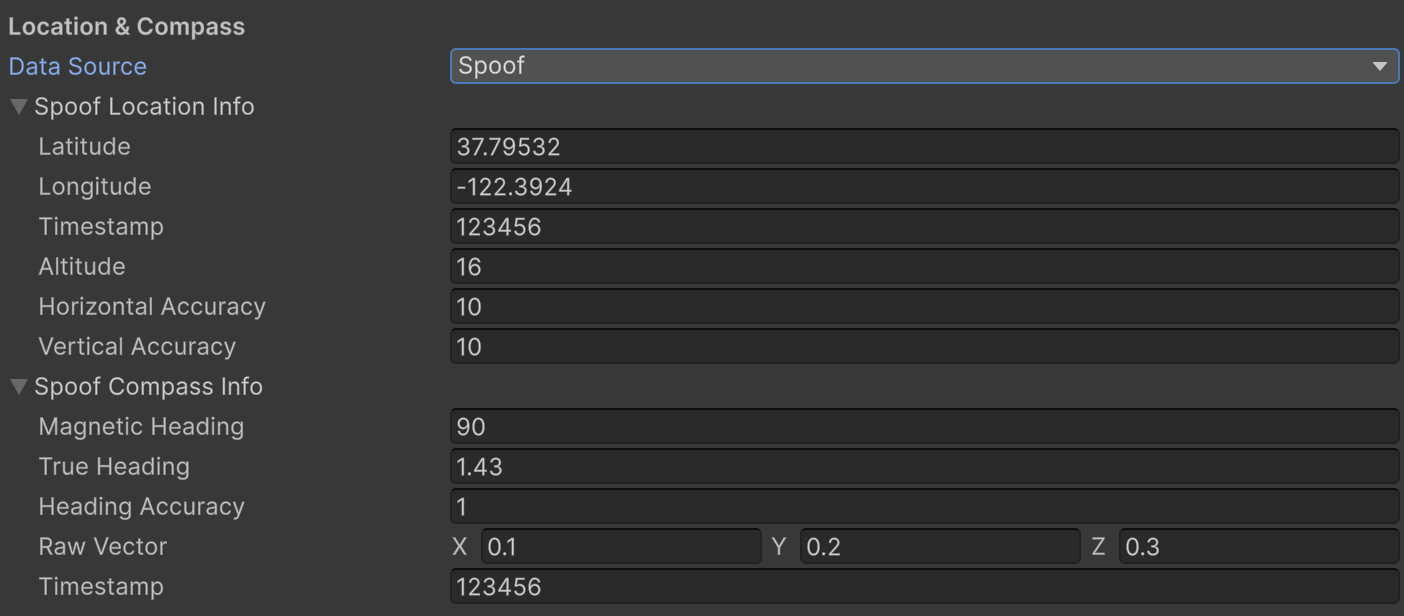Click the Raw Vector Y field showing 0.2
The height and width of the screenshot is (616, 1404).
940,546
